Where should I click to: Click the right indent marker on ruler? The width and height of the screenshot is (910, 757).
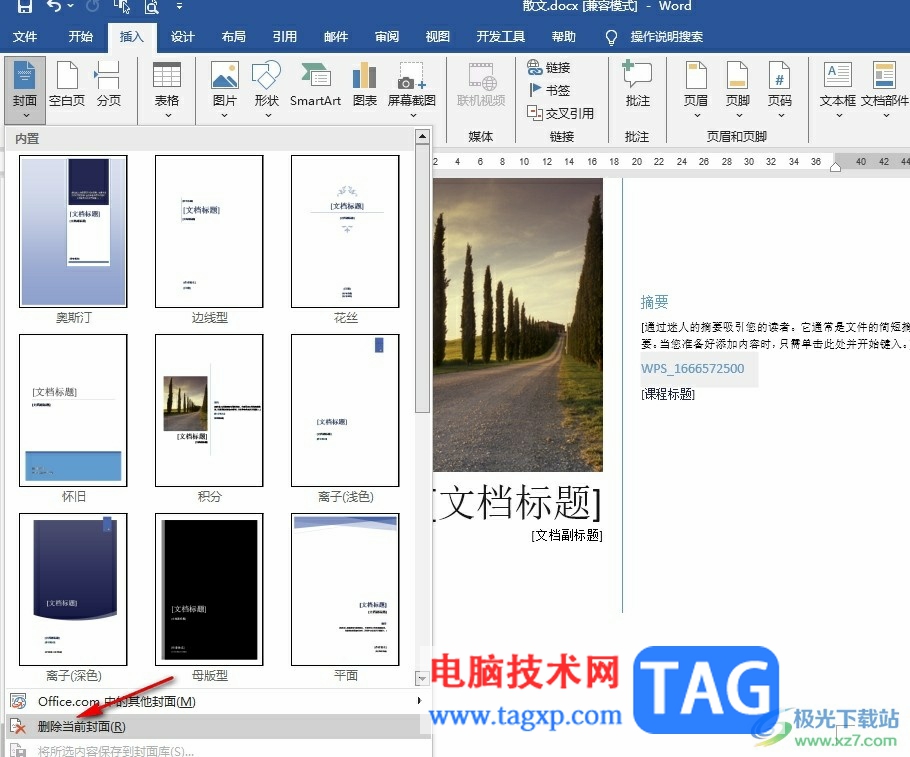pyautogui.click(x=835, y=167)
